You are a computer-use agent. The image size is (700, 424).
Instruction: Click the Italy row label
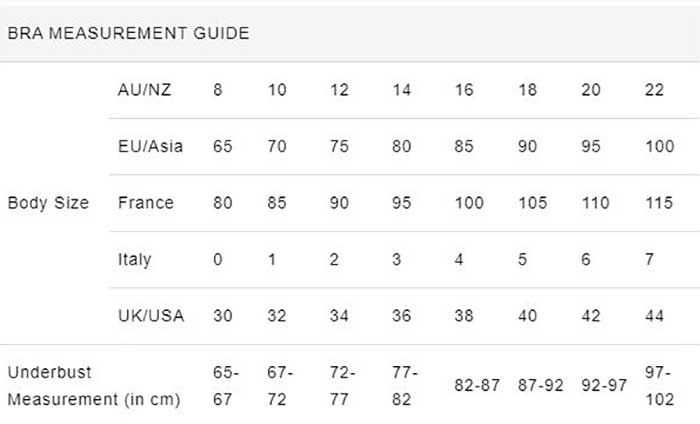(x=135, y=259)
